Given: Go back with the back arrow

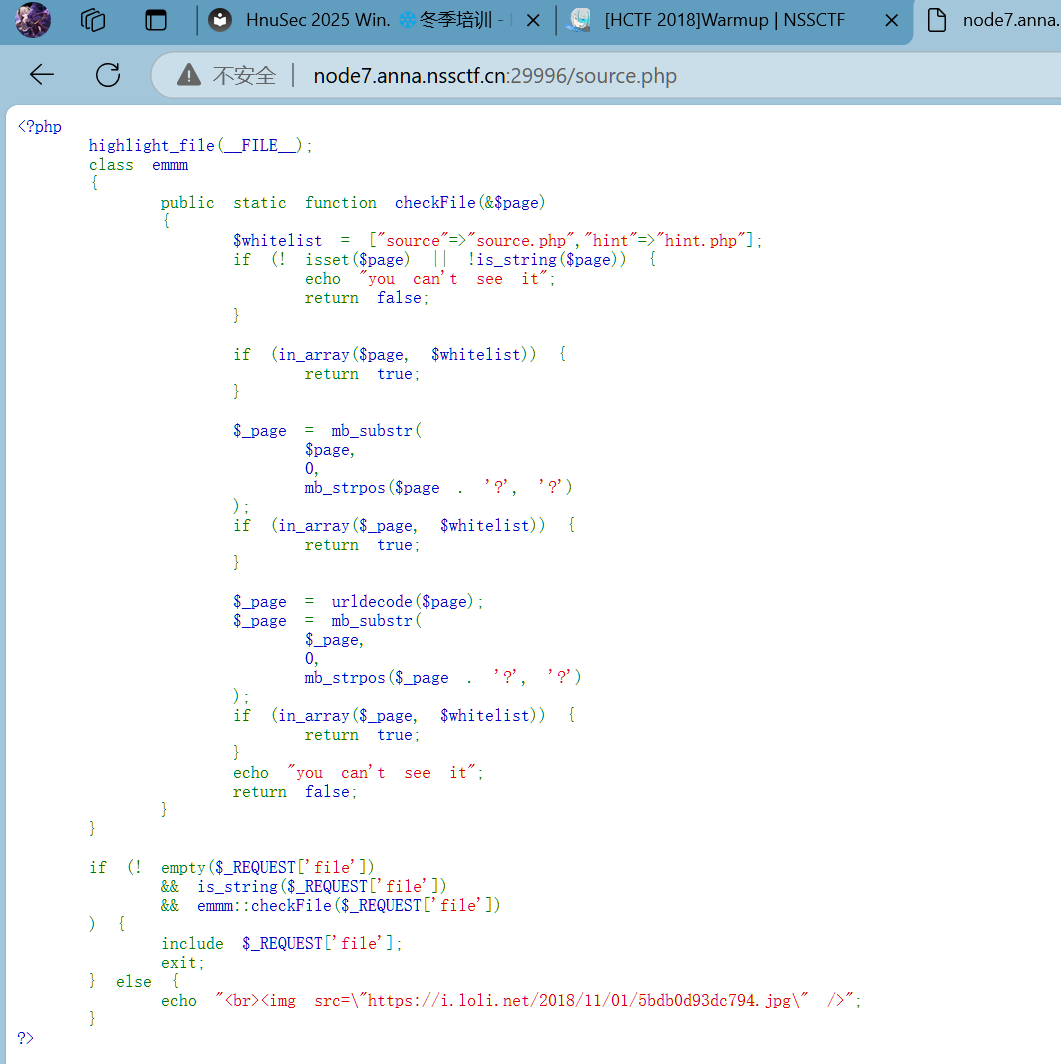Looking at the screenshot, I should tap(42, 75).
